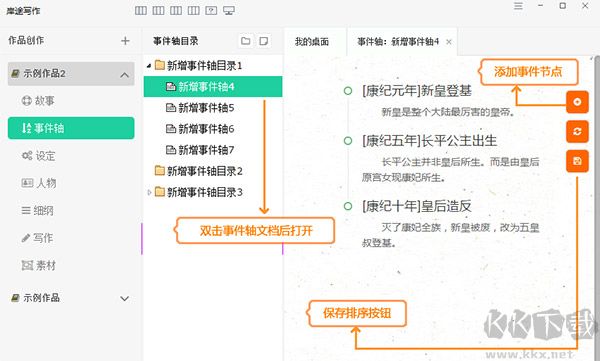Screen dimensions: 600x361
Task: Close the 新增事件轴4 tab
Action: (x=449, y=42)
